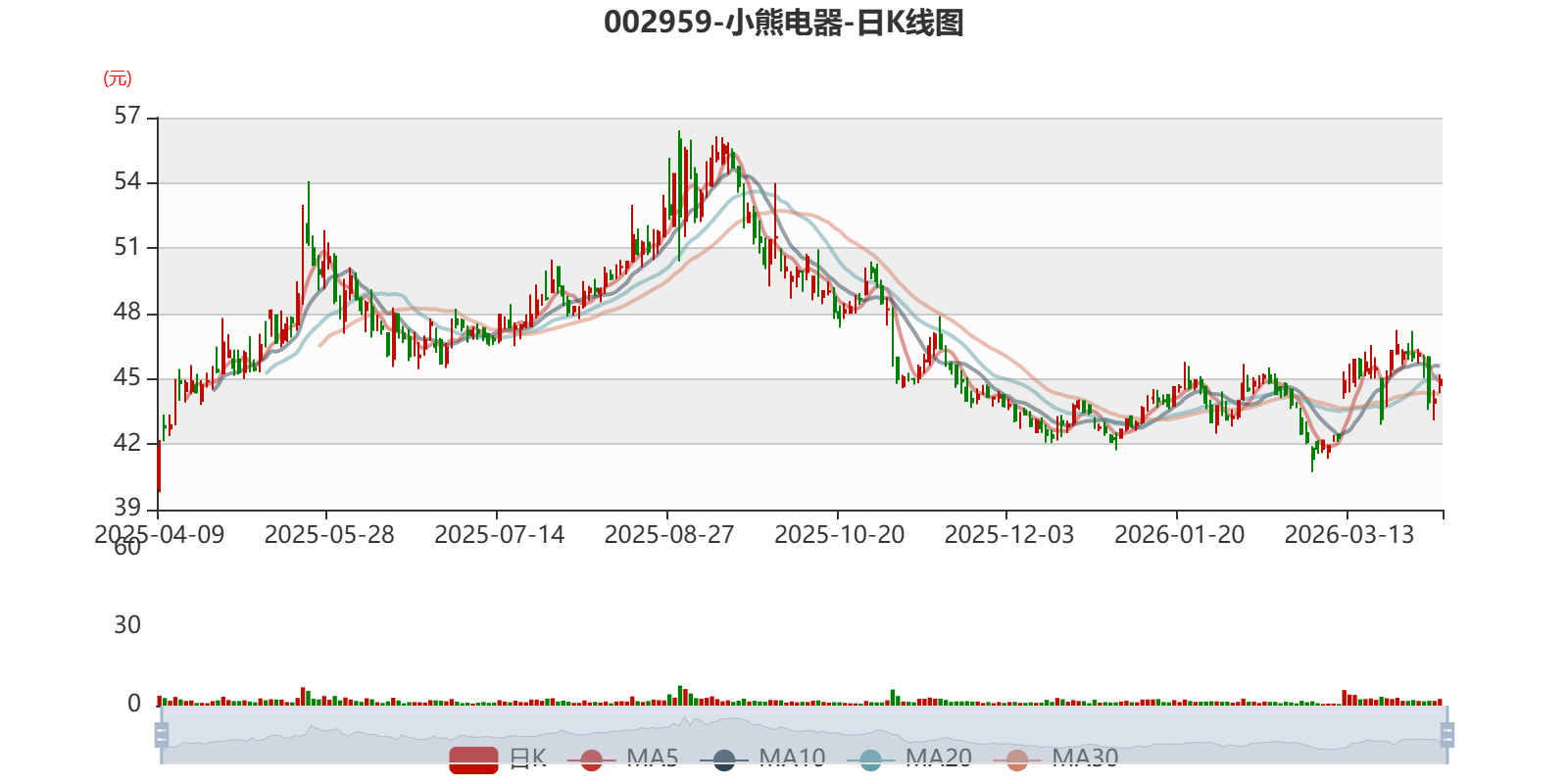Click the chart title 002959-小熊电器-日K线图

coord(784,23)
